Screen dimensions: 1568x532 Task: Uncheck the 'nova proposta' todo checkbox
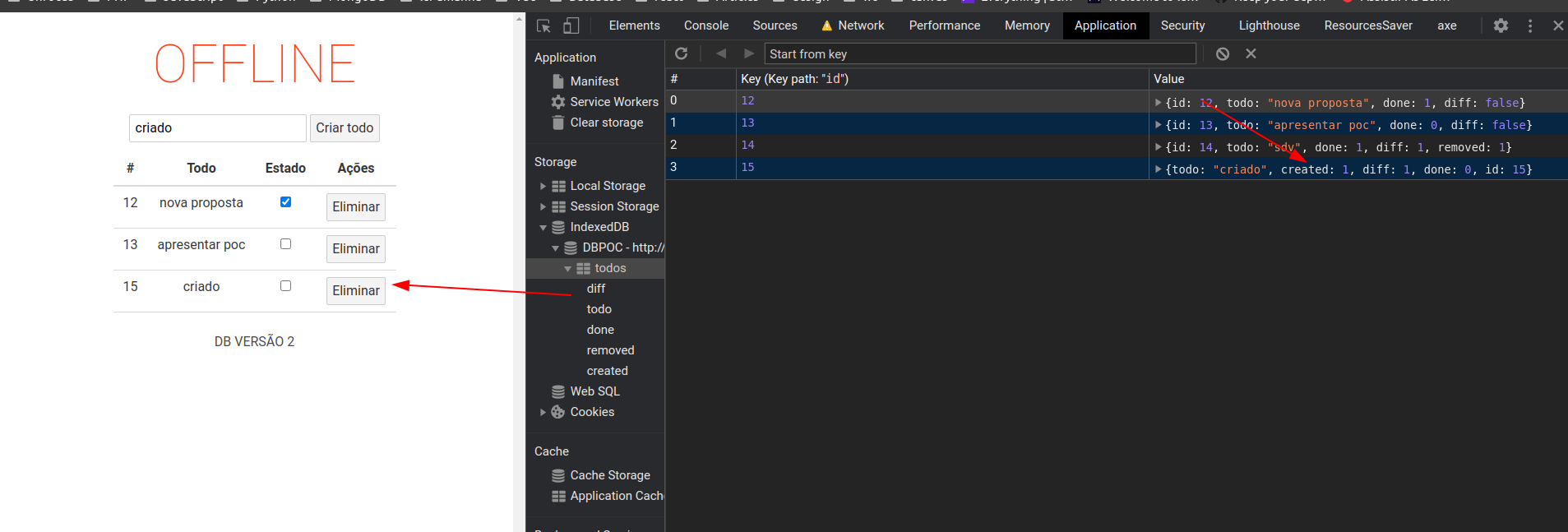[x=285, y=202]
